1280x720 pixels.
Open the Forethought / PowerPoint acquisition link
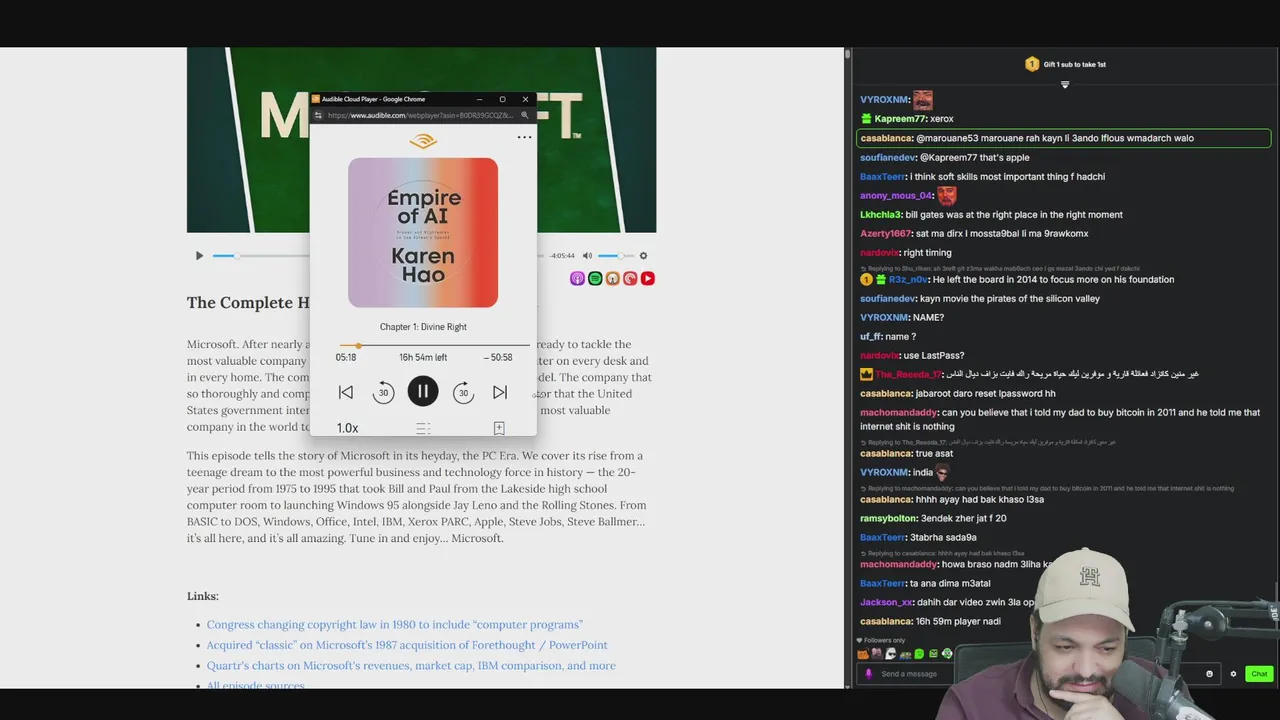point(407,645)
